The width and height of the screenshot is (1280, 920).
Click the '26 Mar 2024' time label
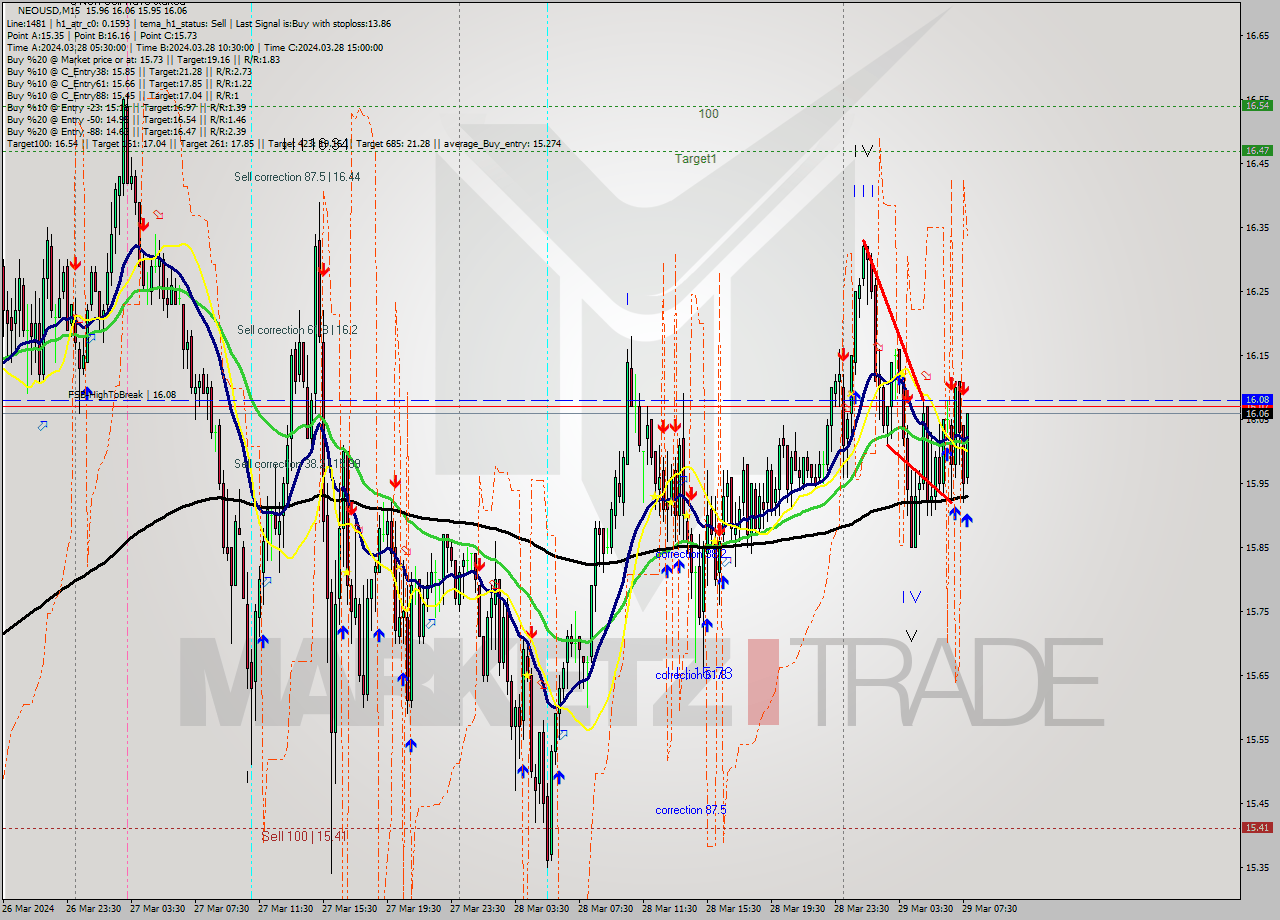pos(28,909)
